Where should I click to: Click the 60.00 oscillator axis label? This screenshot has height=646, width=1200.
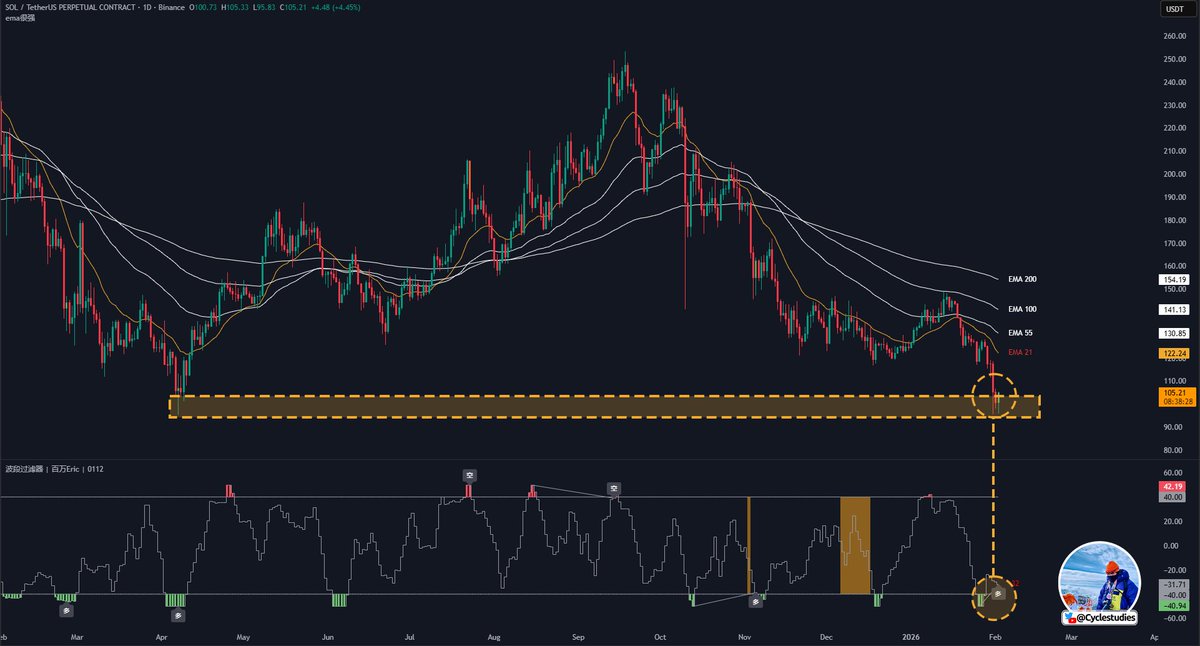[x=1174, y=474]
